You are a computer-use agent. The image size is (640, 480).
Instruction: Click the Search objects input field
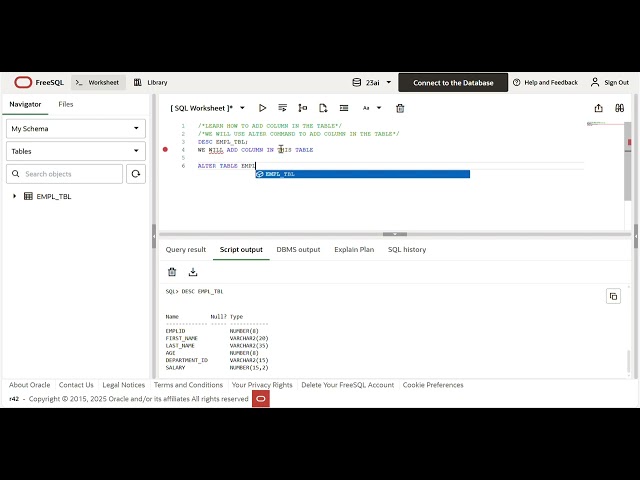coord(64,174)
